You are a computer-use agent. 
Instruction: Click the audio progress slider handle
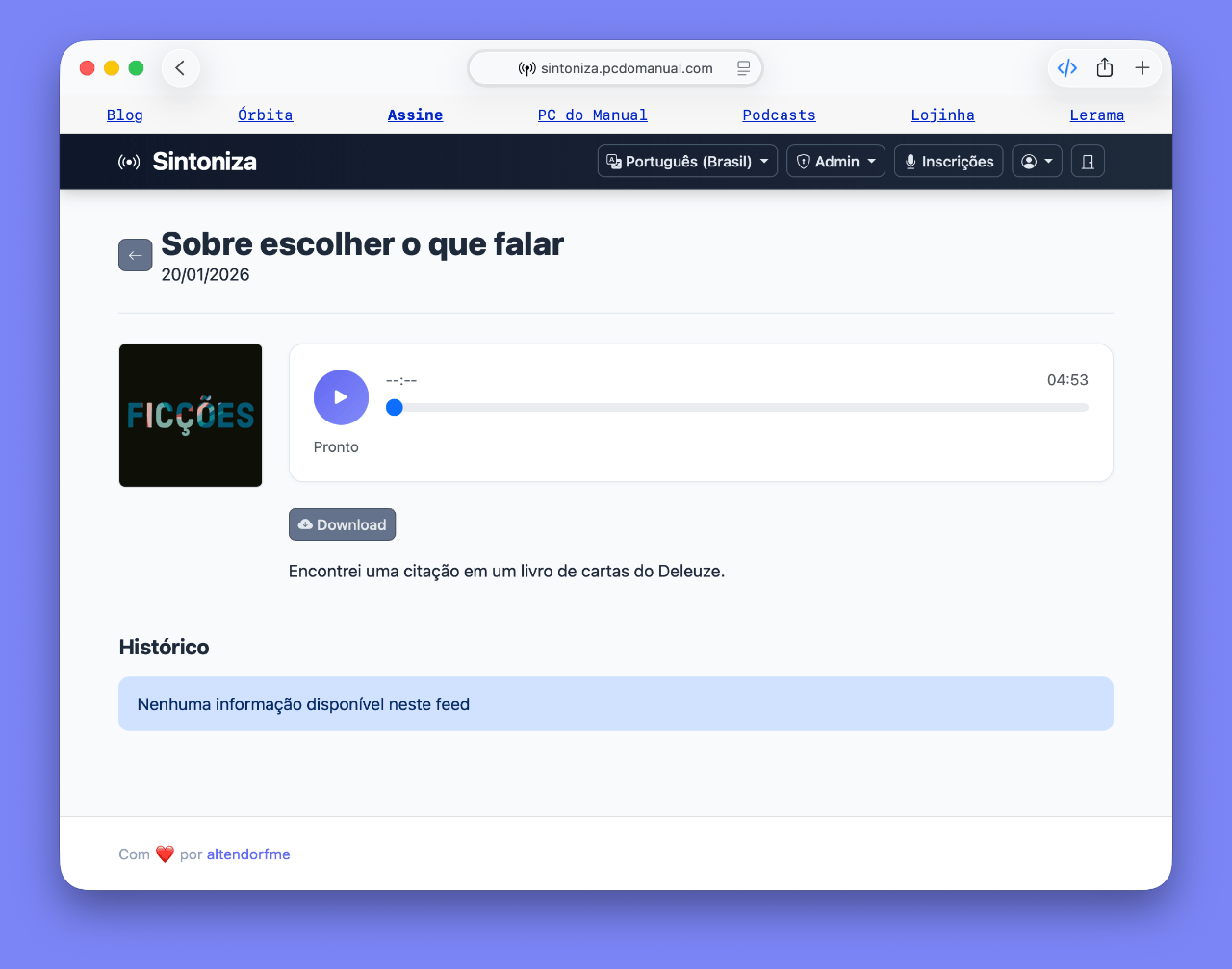[x=394, y=408]
